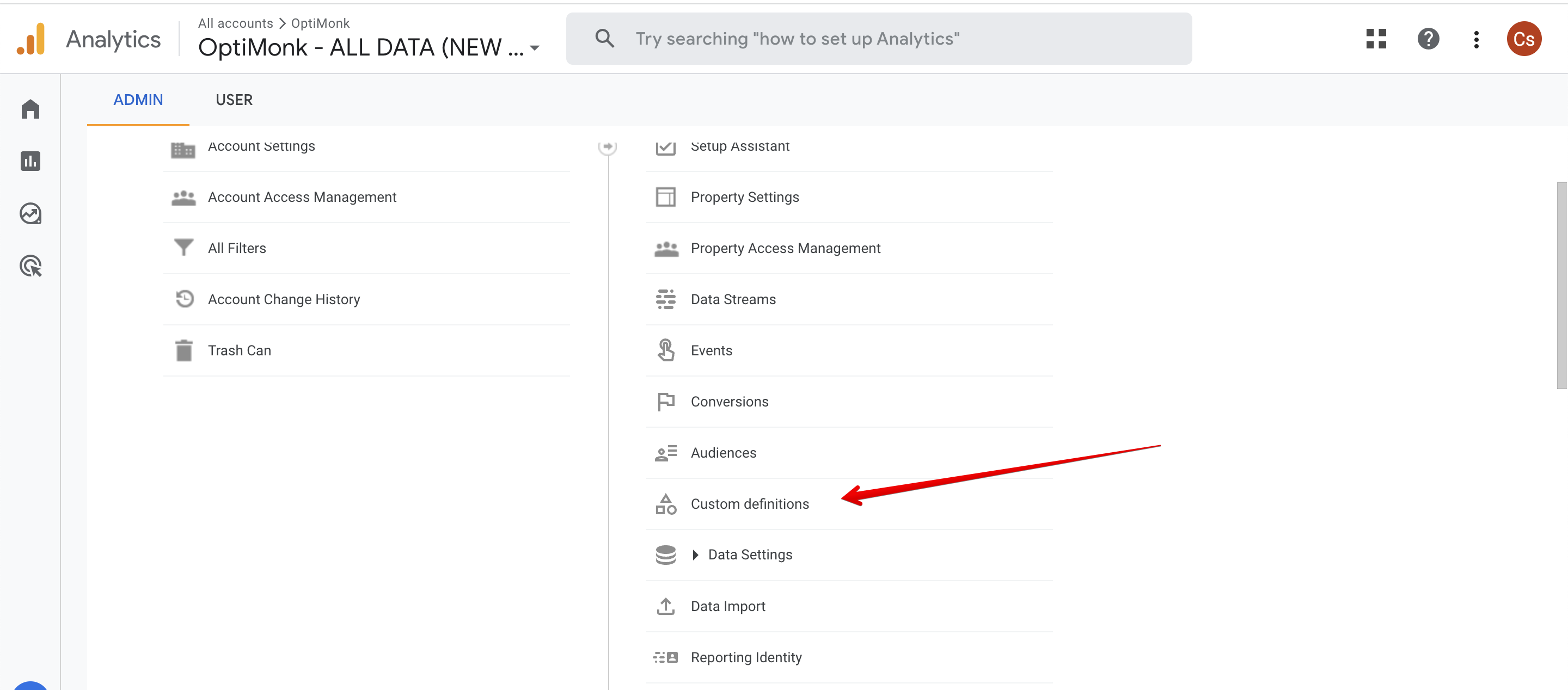Open the Google apps grid icon
This screenshot has height=690, width=1568.
[1376, 39]
